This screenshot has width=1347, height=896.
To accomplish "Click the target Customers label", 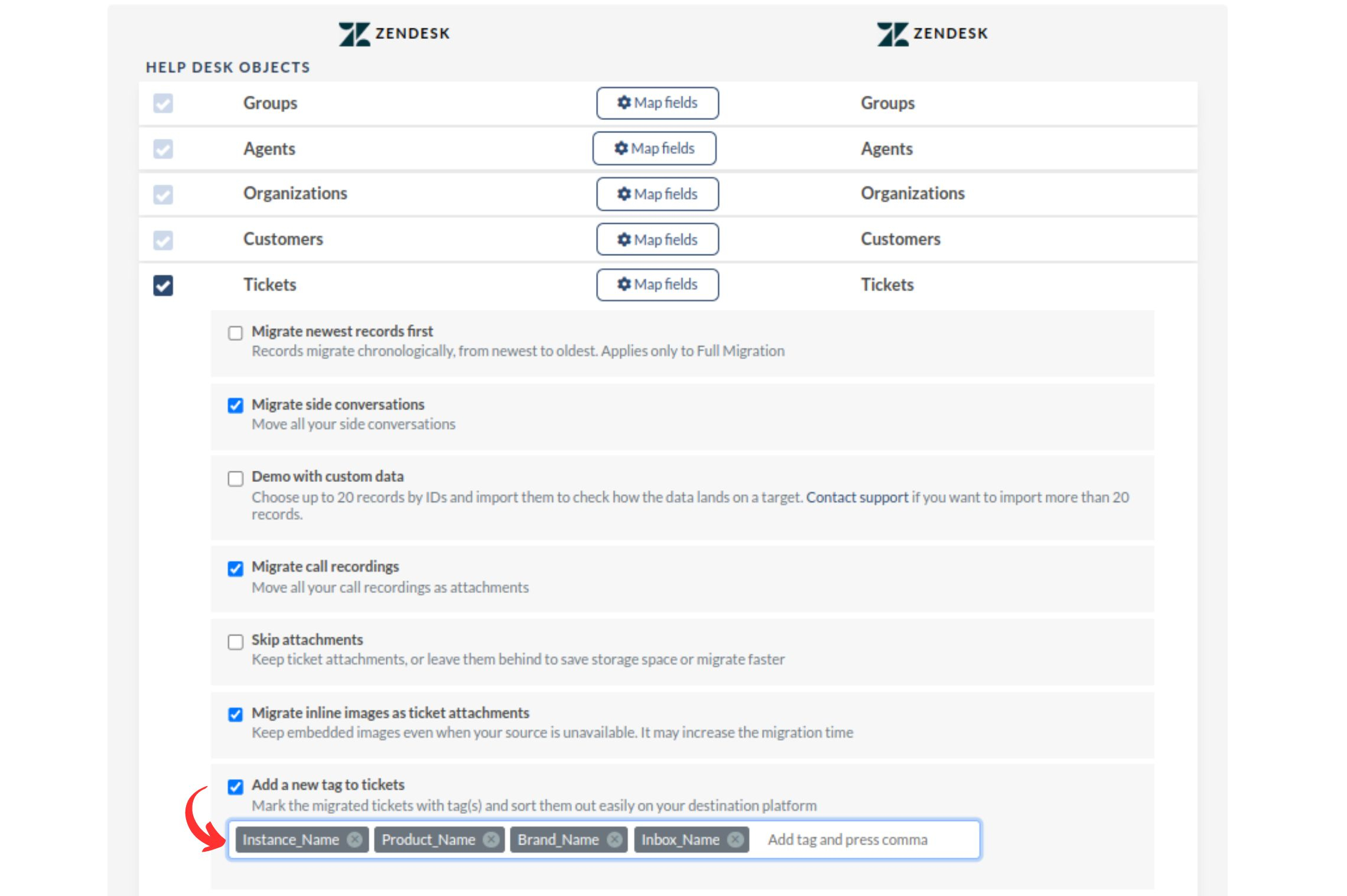I will tap(901, 239).
